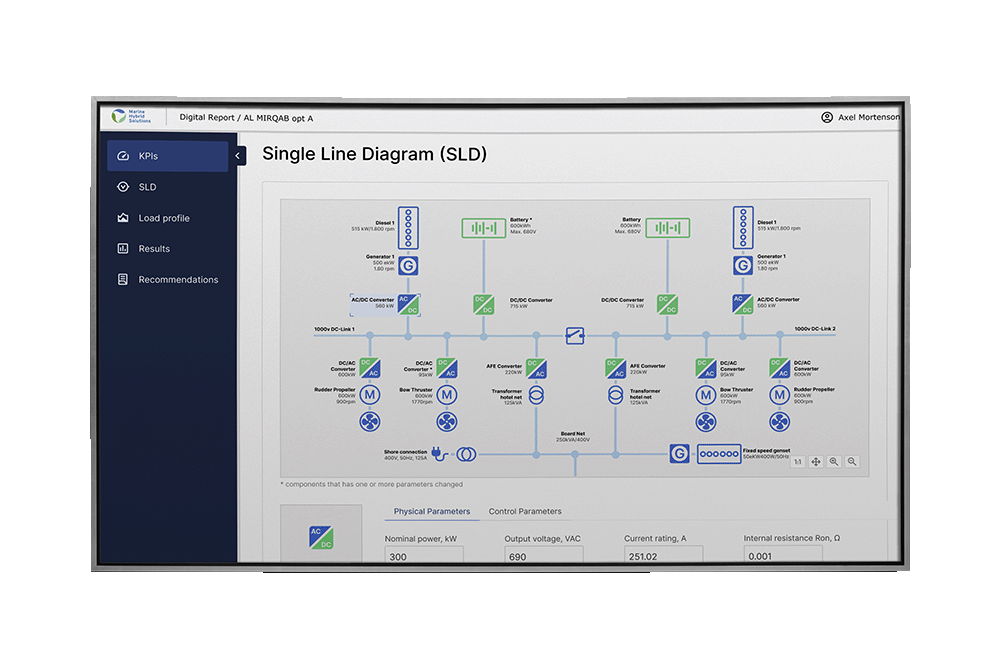Select the right DC/DC Converter 715 kW icon

point(667,304)
